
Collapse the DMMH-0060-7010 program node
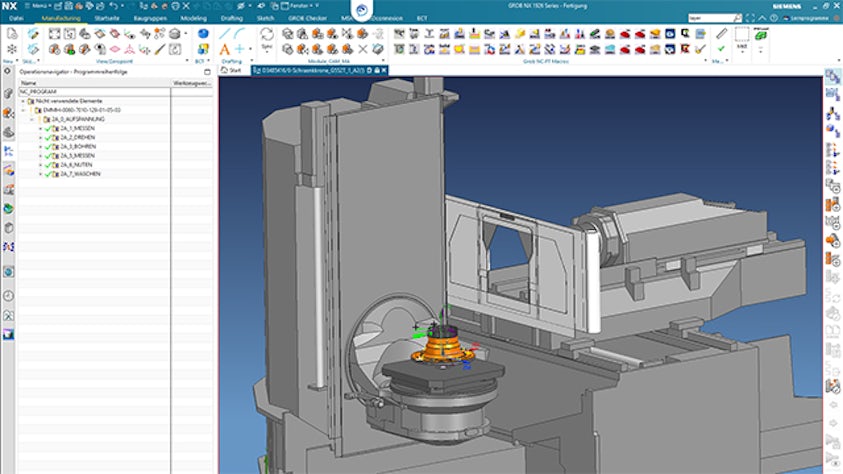[x=23, y=110]
